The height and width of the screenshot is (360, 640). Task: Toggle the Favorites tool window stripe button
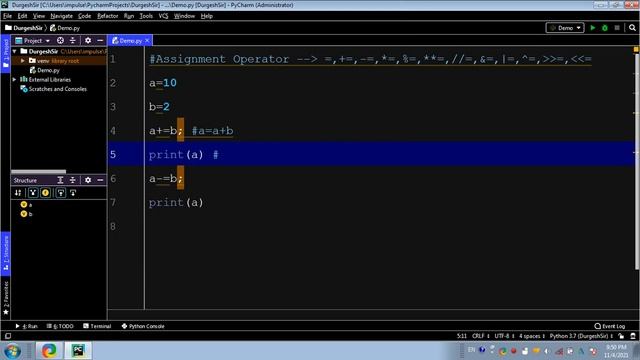(x=6, y=298)
